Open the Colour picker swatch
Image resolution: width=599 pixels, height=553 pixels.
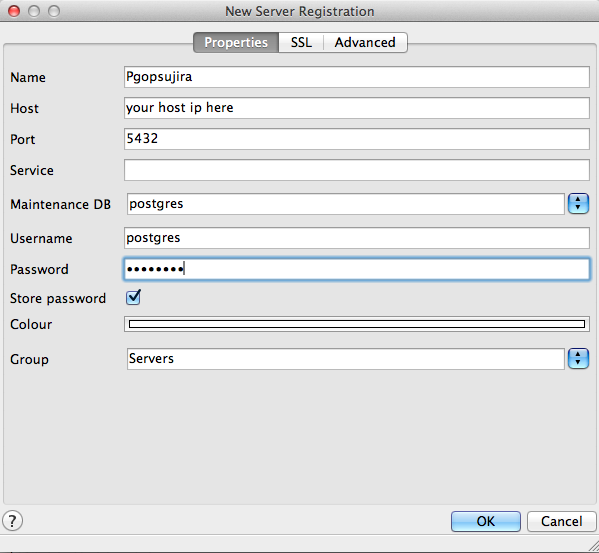pos(357,324)
